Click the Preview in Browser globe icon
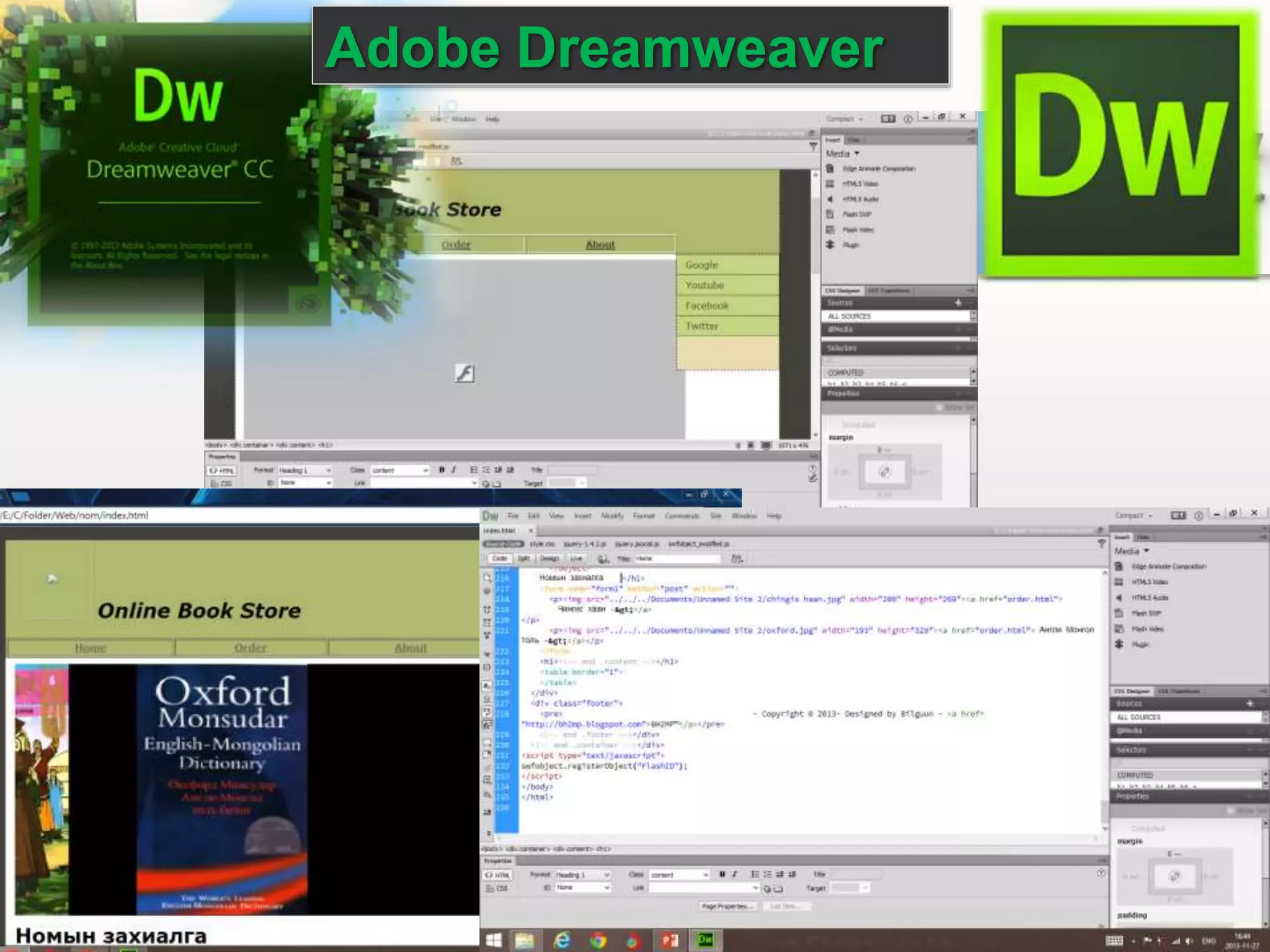 pos(603,558)
